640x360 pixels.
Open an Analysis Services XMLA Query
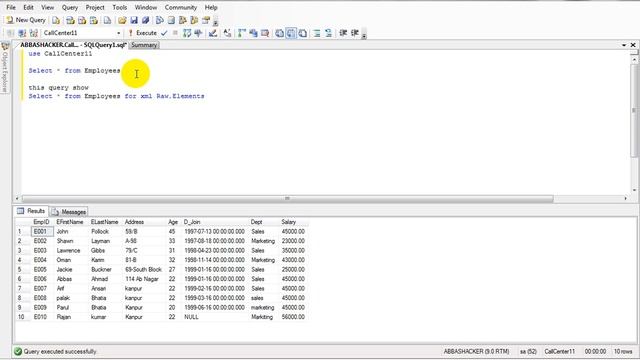pos(94,20)
